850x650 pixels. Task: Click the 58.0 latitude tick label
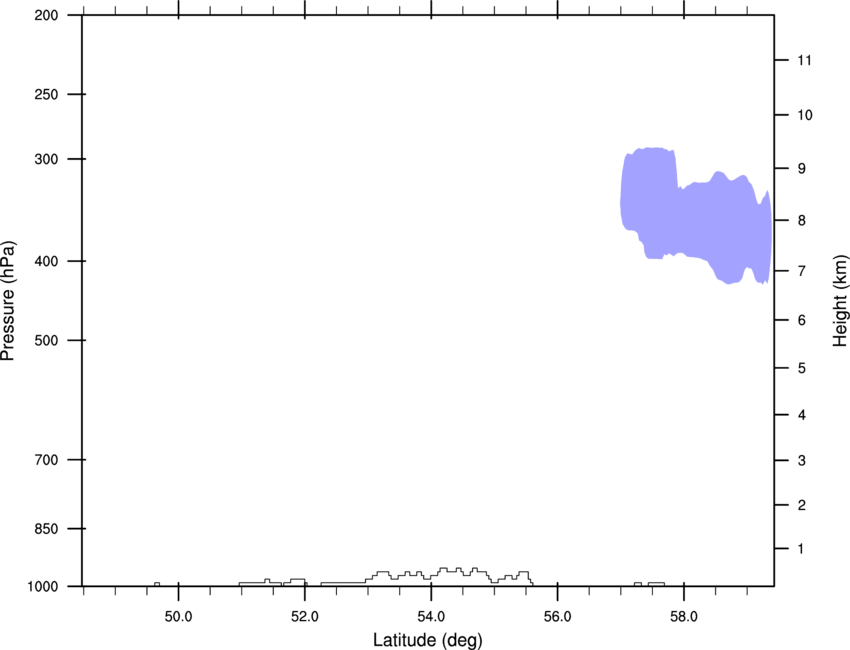684,617
